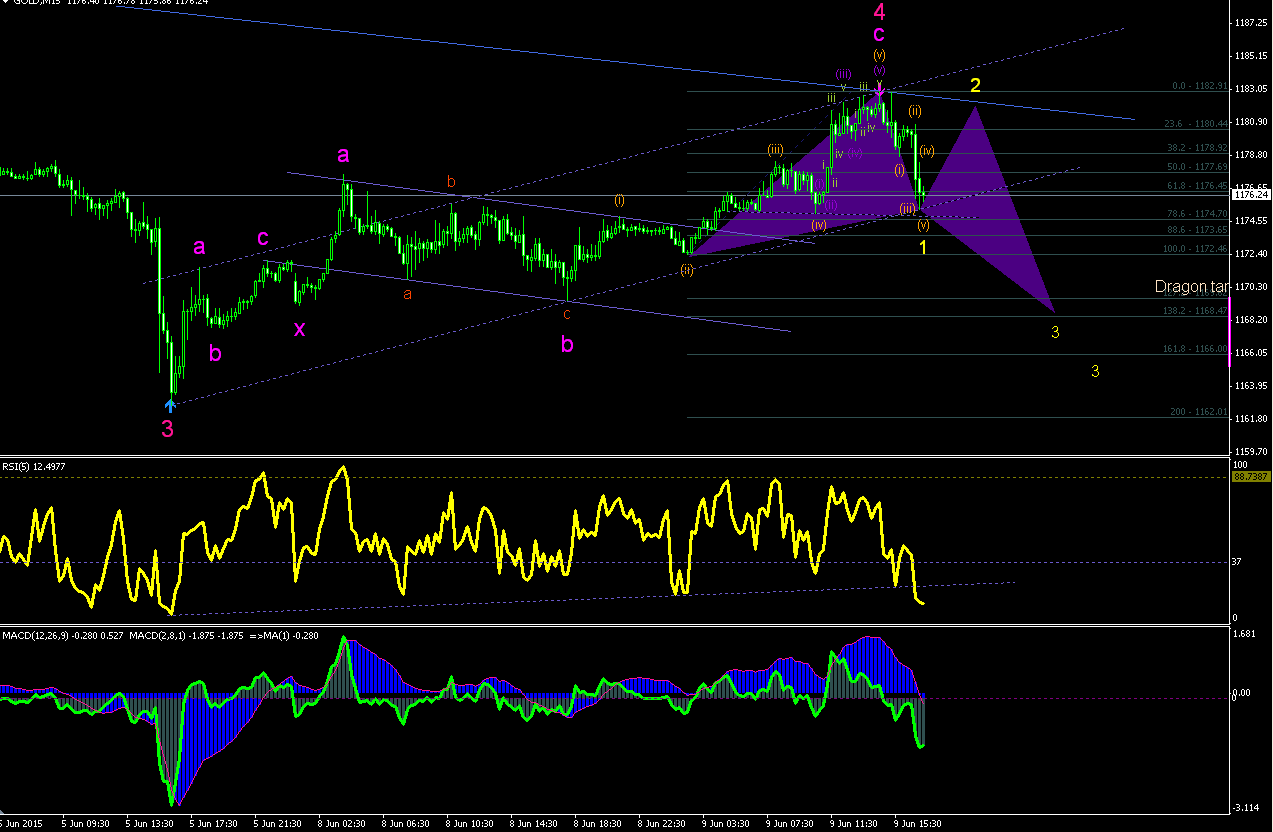Select the pink 'c' label under pink '4'
Image resolution: width=1273 pixels, height=832 pixels.
click(x=878, y=35)
